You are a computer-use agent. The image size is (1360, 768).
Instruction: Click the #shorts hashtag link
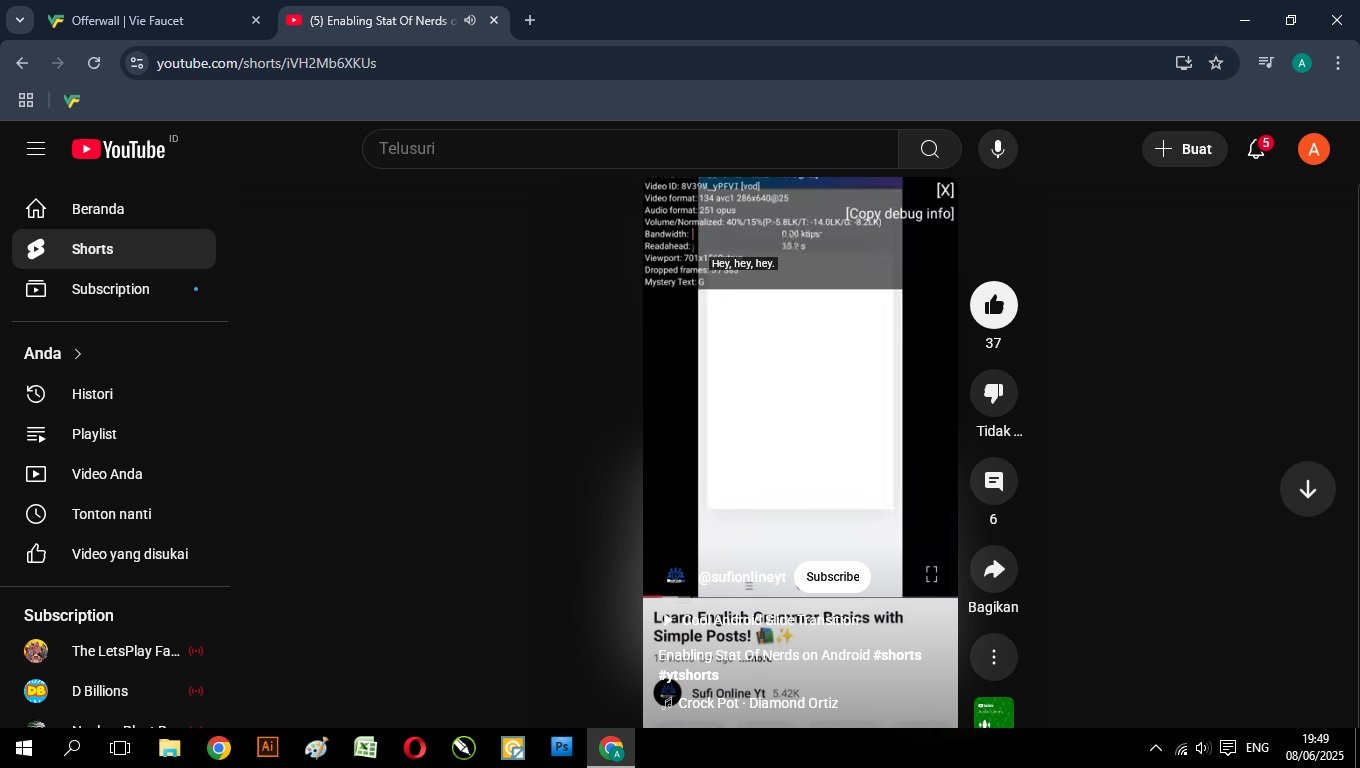point(897,655)
